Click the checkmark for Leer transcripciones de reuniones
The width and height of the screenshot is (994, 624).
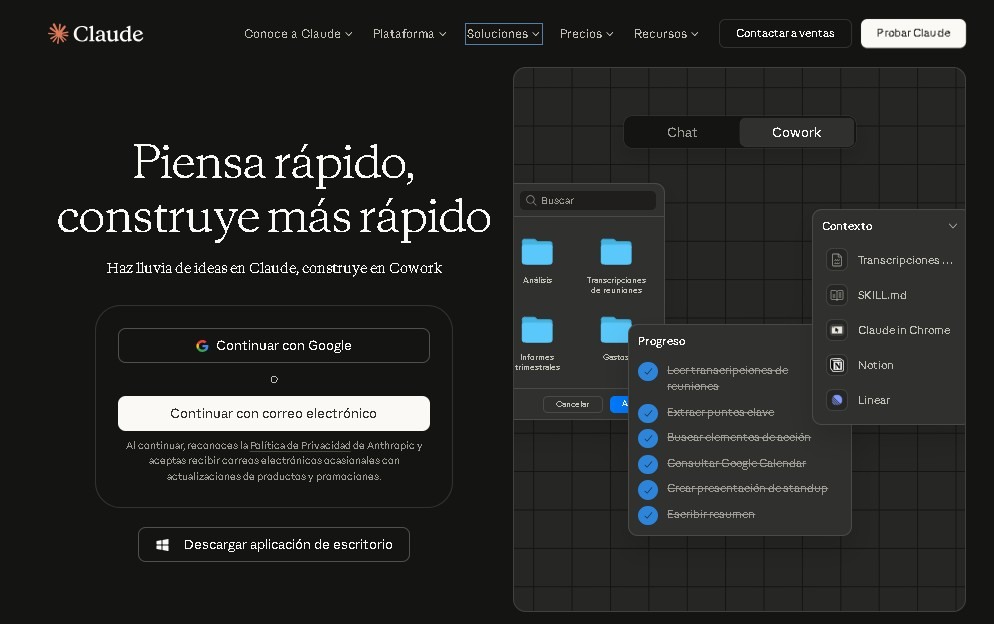(648, 371)
